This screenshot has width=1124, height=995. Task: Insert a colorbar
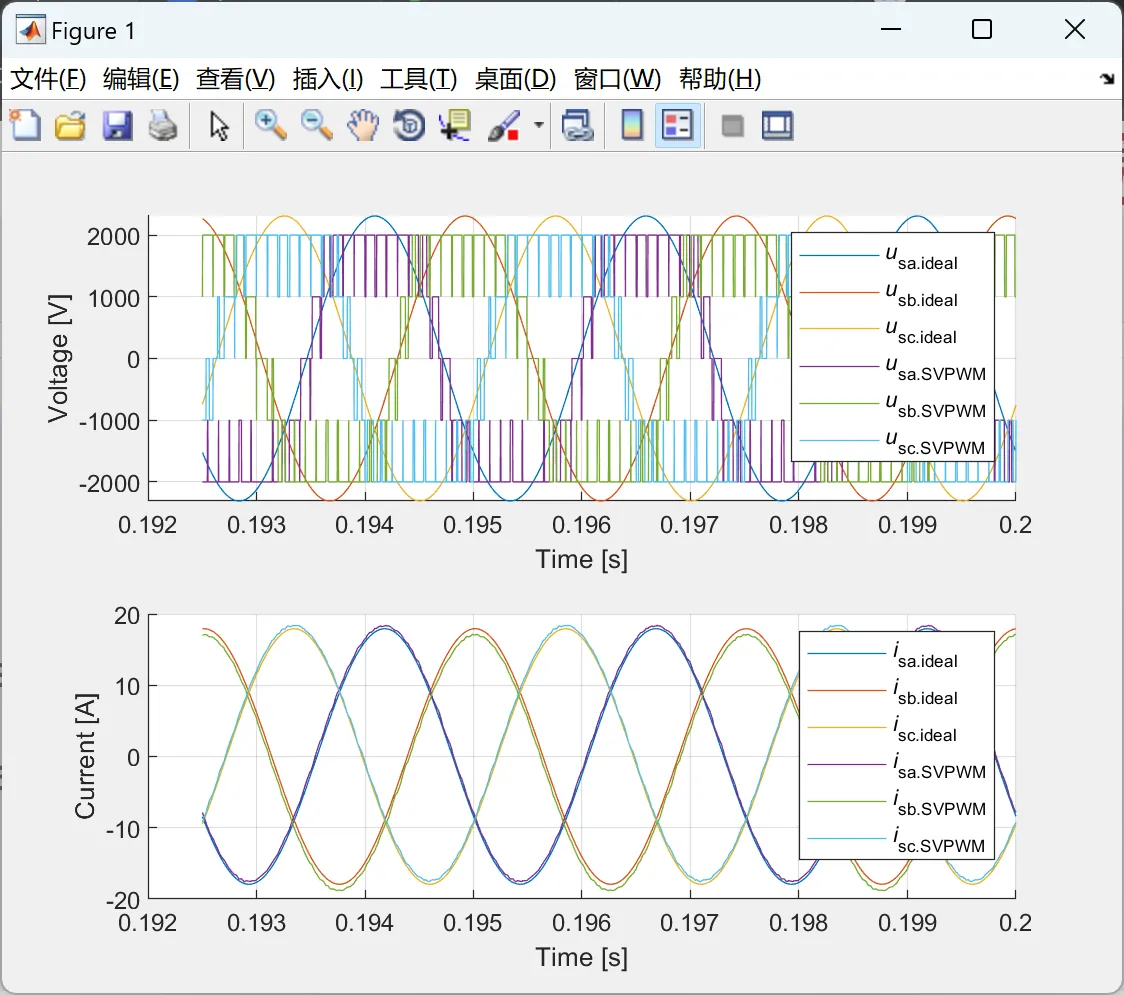[x=632, y=125]
